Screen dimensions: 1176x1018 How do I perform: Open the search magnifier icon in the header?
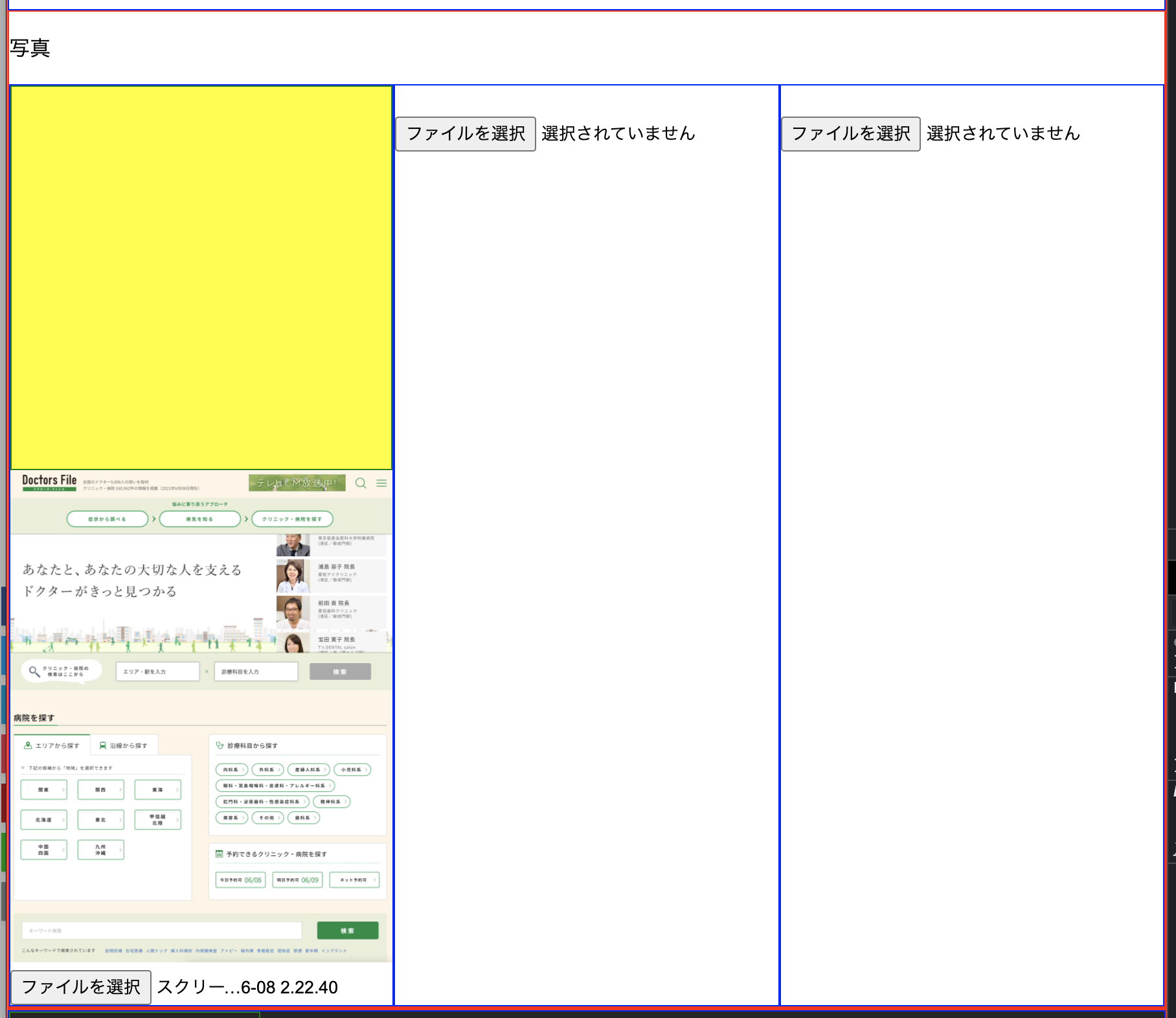coord(360,482)
